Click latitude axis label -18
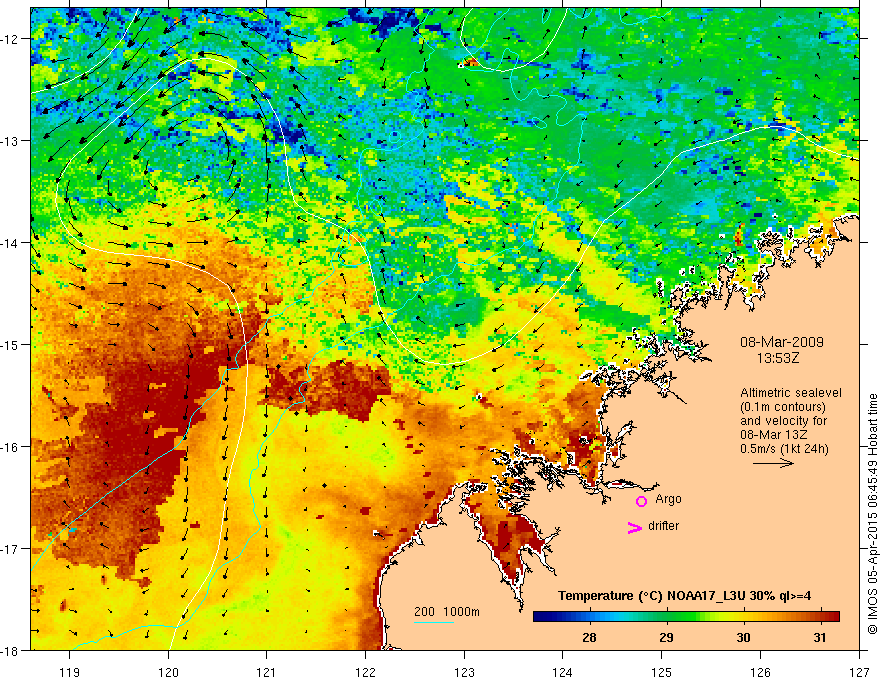The width and height of the screenshot is (880, 680). 10,651
